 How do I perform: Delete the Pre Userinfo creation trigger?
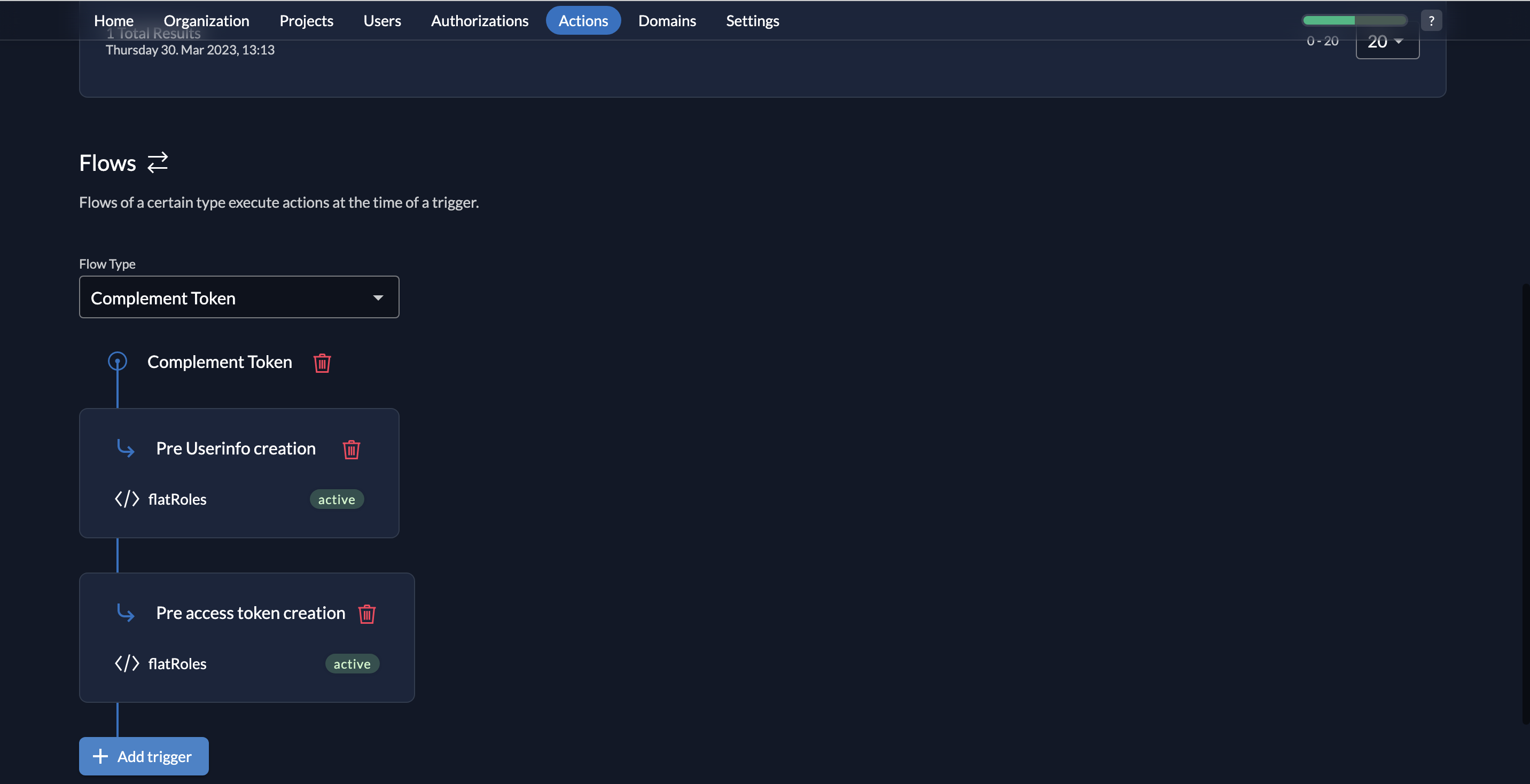coord(351,449)
